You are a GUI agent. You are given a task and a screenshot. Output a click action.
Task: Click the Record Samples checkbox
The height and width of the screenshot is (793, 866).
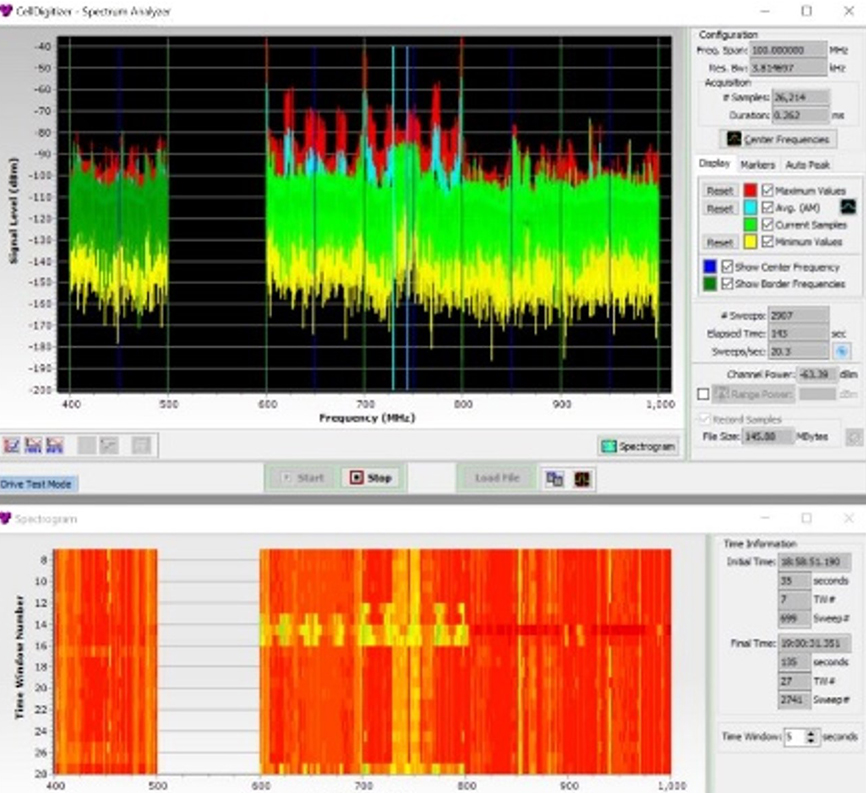pyautogui.click(x=704, y=419)
